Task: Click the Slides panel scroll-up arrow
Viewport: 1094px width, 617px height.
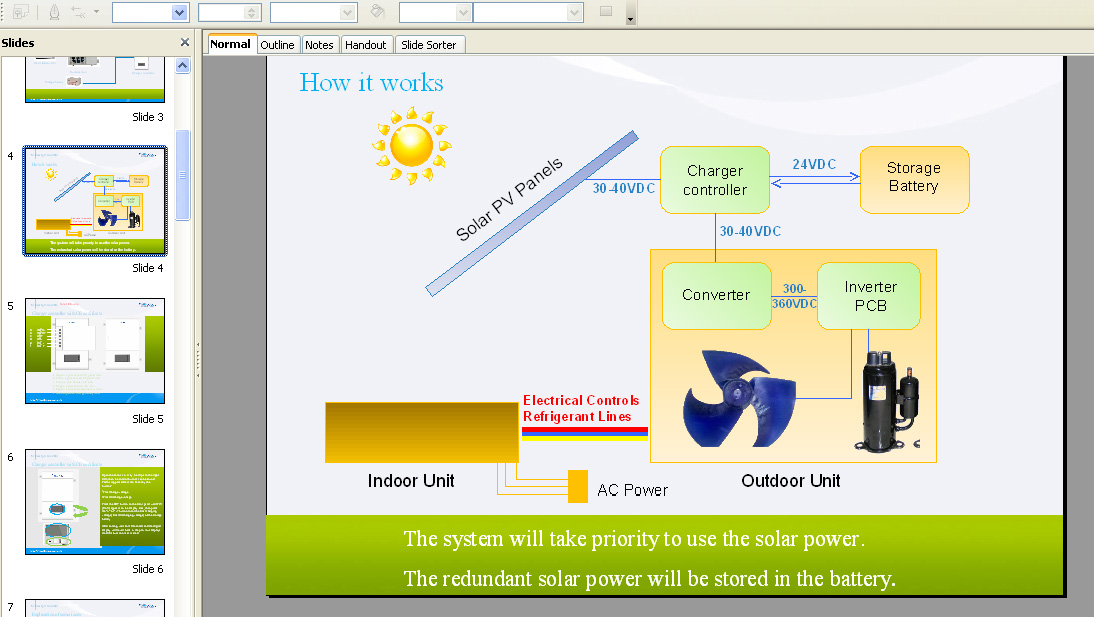Action: point(183,65)
